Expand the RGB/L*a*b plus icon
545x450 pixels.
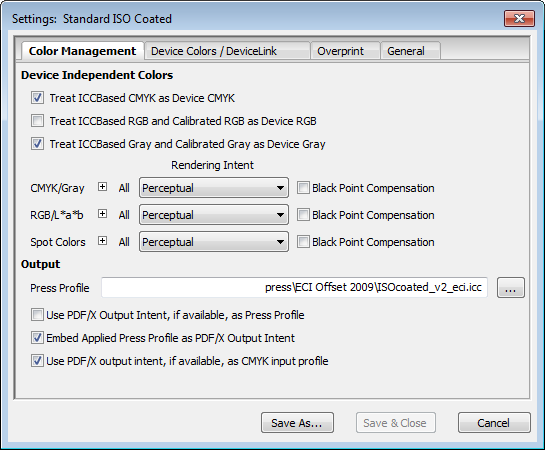(x=102, y=214)
